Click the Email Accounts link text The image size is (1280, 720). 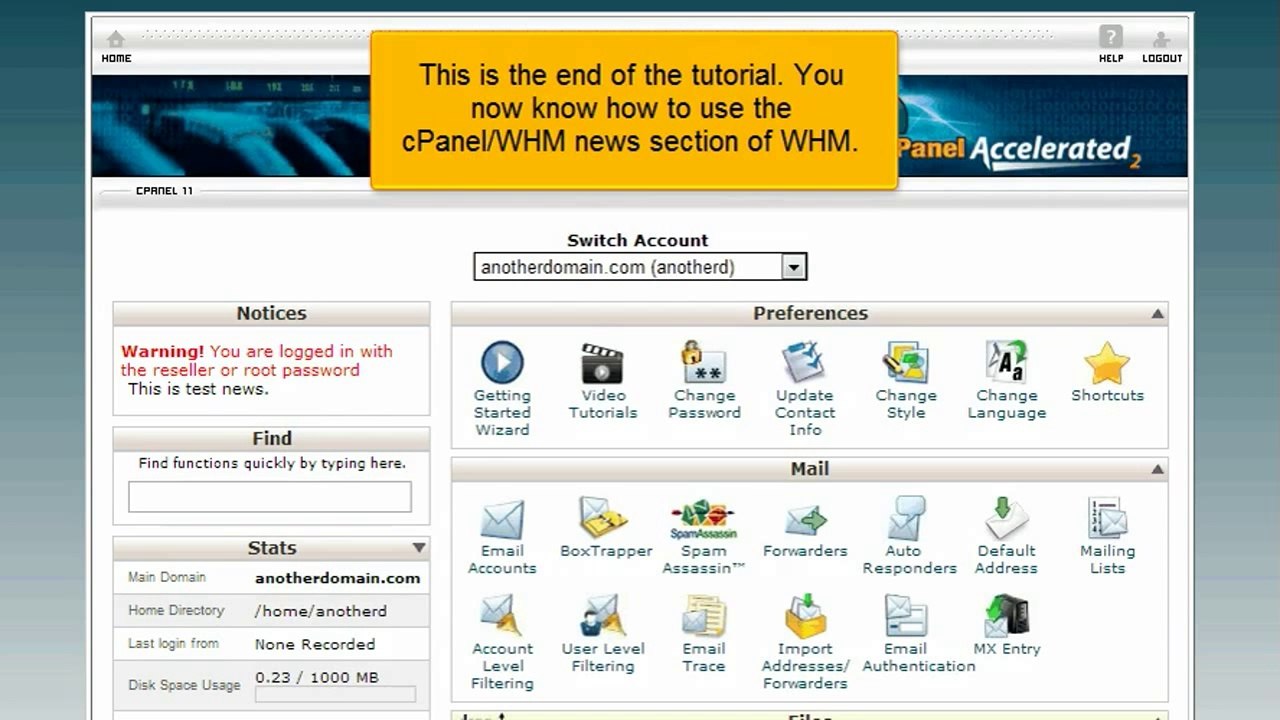[x=502, y=560]
